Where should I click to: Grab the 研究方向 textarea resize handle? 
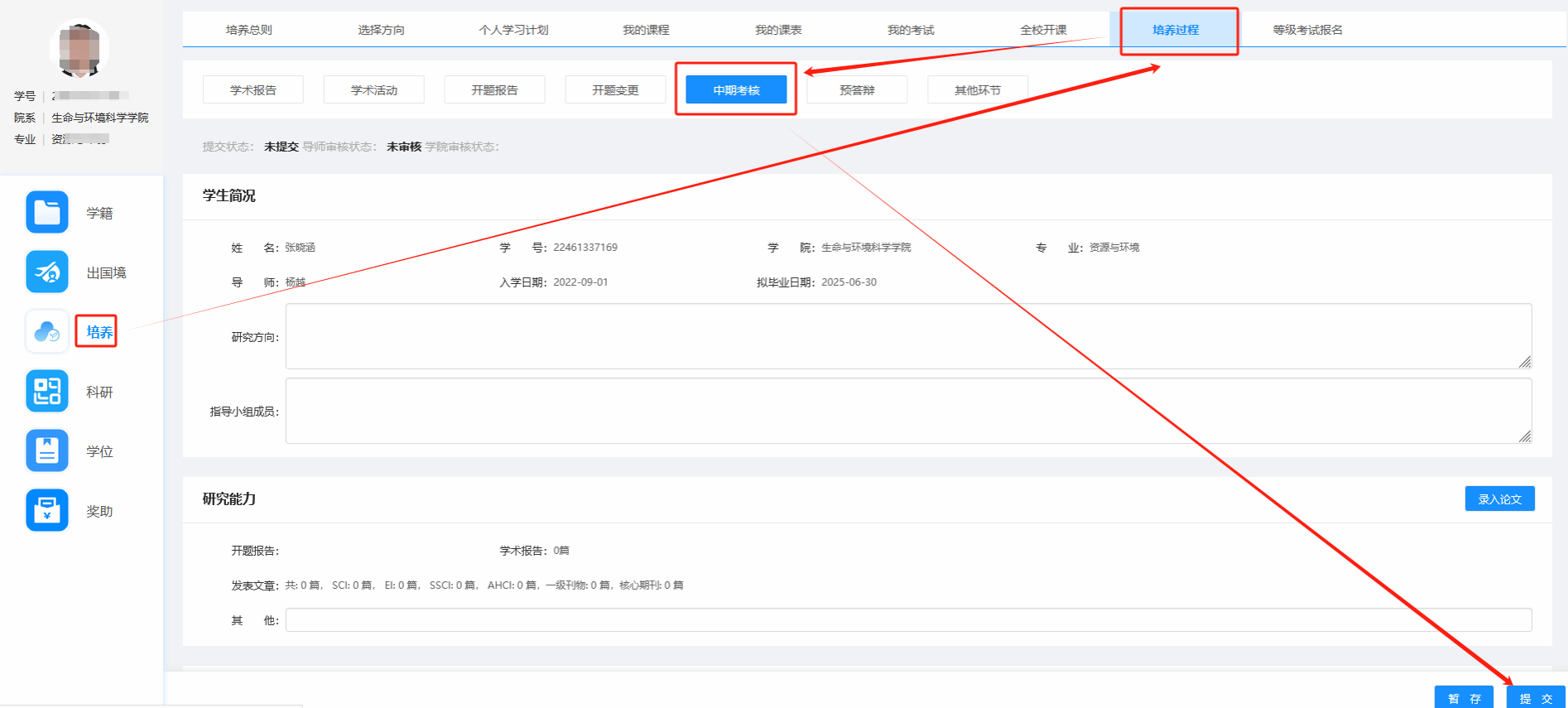click(x=1524, y=362)
